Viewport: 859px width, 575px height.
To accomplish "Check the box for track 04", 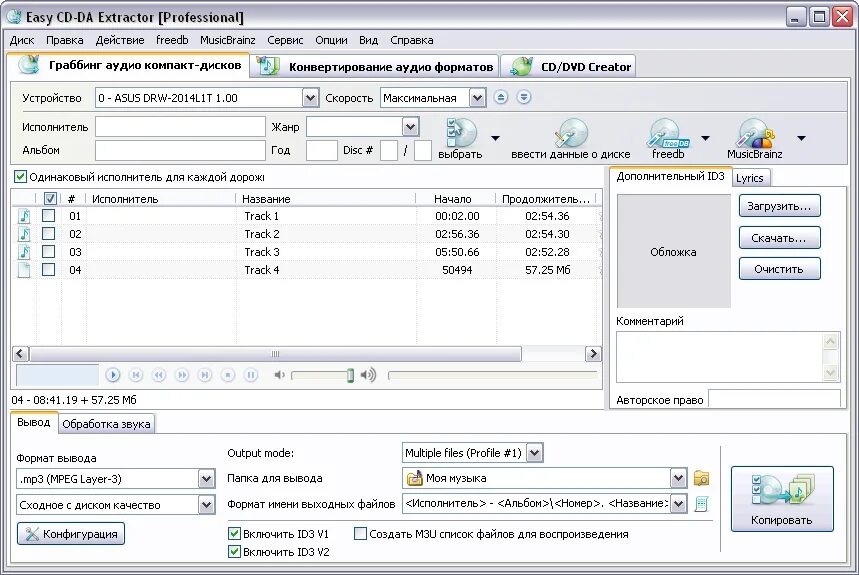I will 49,270.
